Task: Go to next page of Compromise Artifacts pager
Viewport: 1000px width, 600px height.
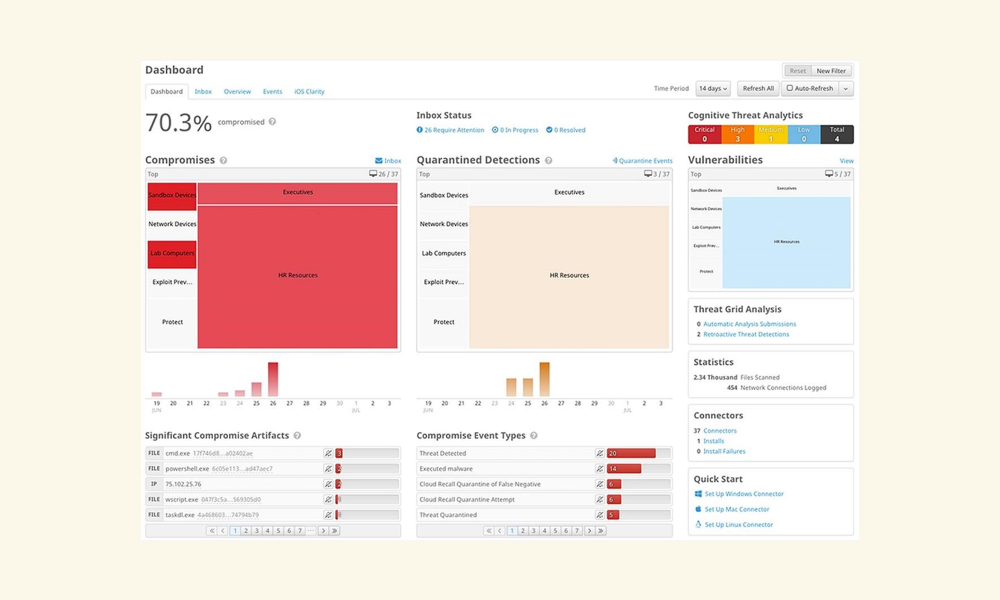Action: [323, 530]
